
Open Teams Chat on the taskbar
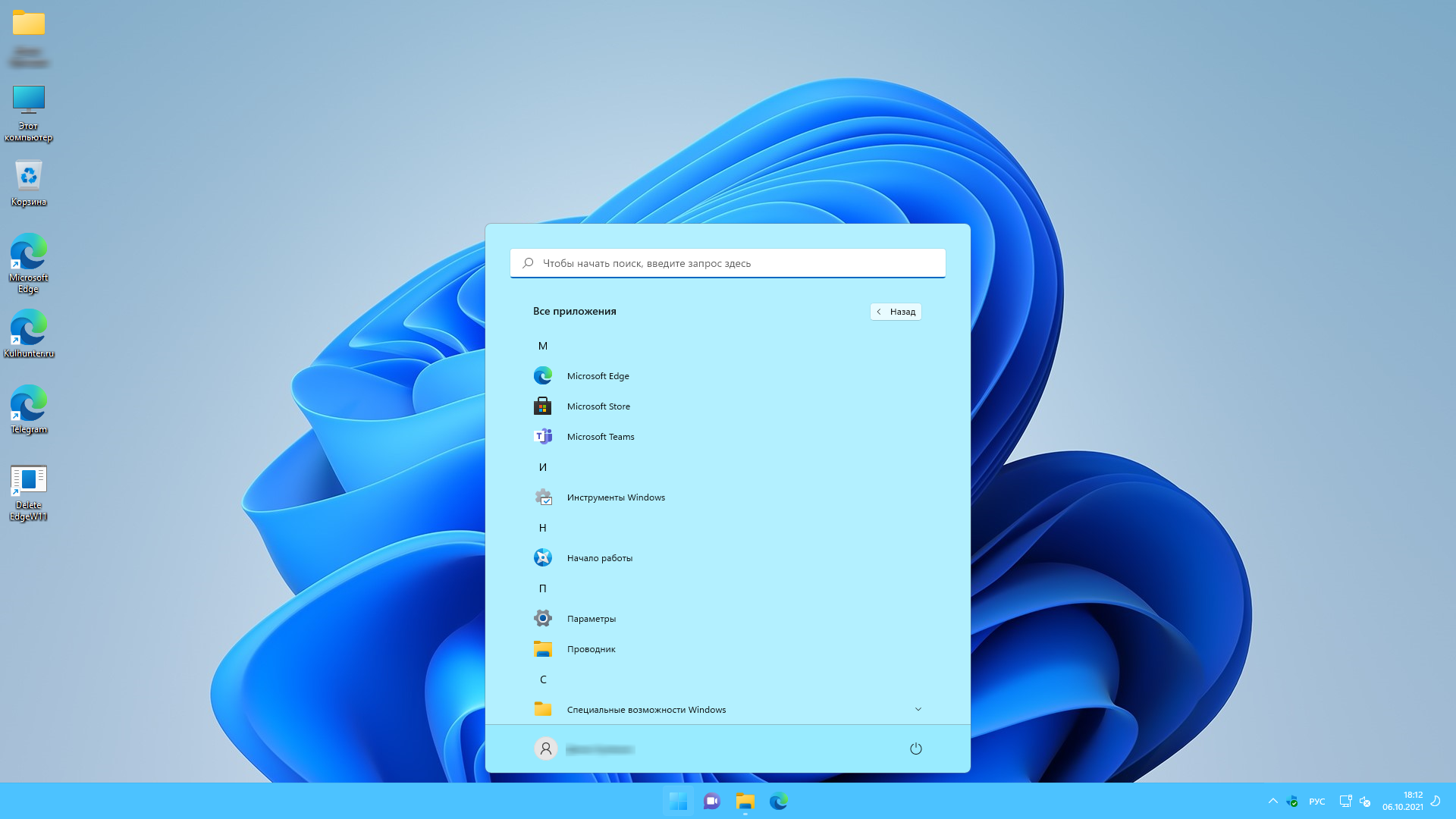[711, 801]
